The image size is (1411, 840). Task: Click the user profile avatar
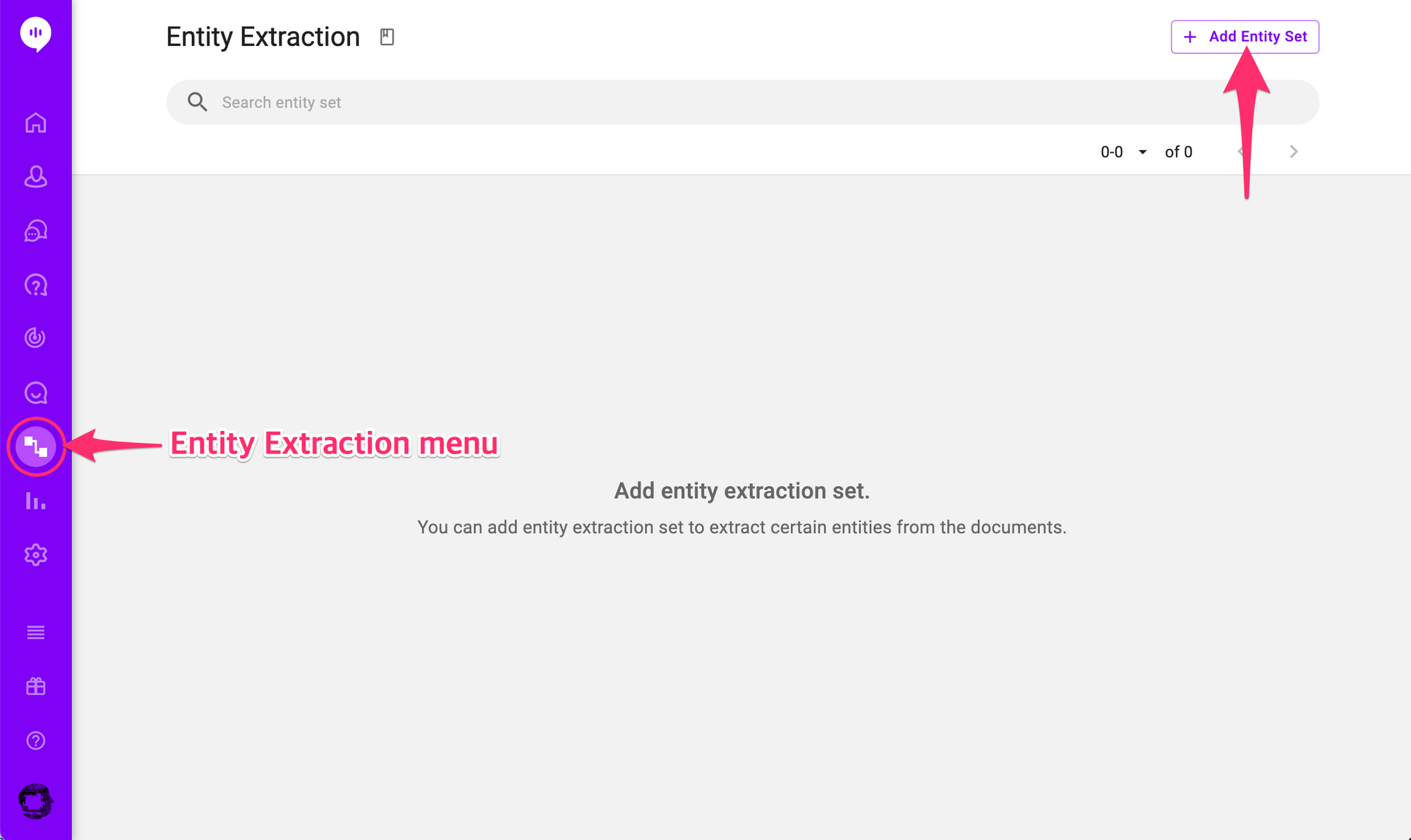click(35, 801)
